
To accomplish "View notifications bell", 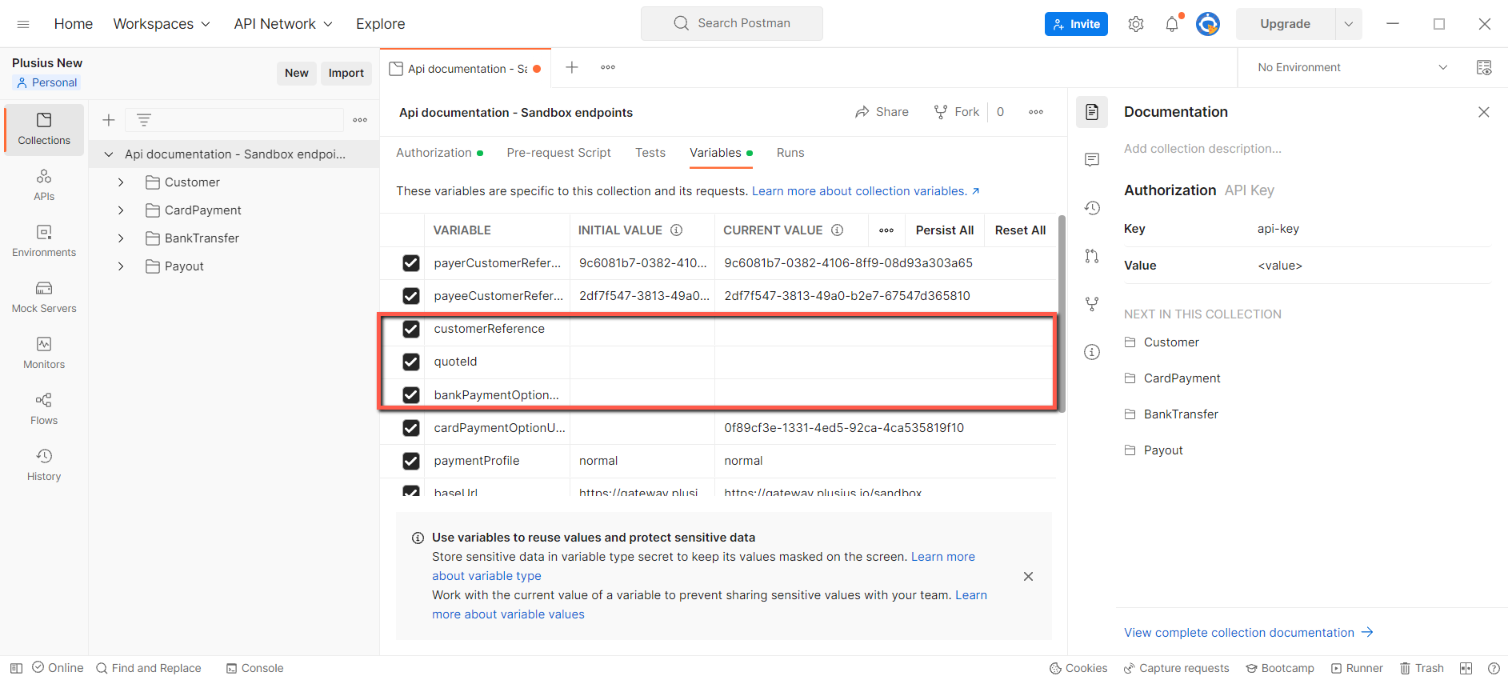I will 1172,24.
